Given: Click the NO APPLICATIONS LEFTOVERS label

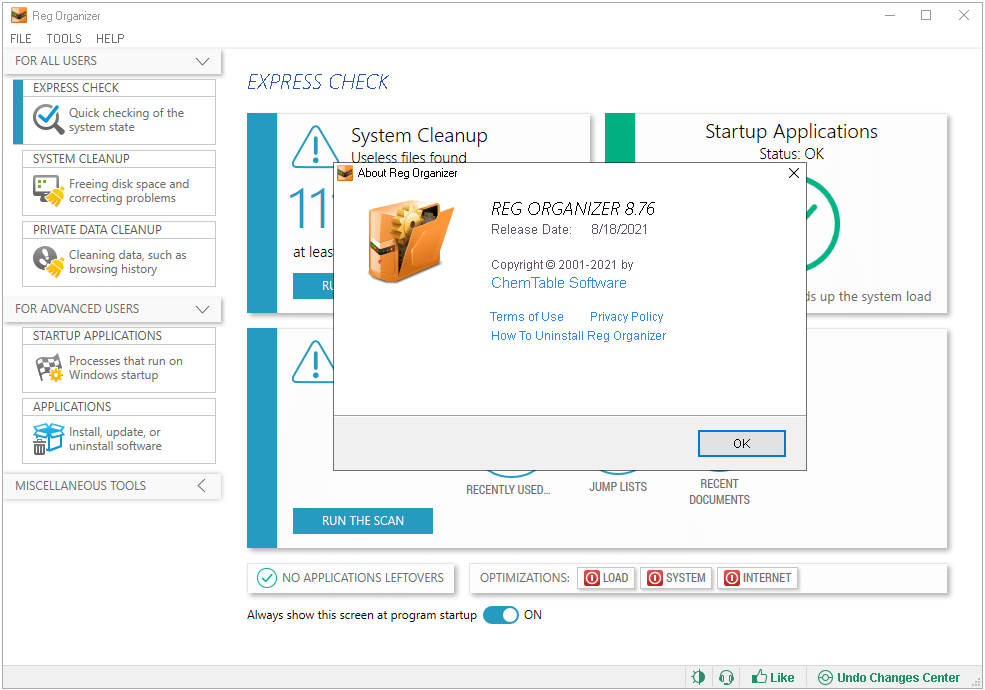Looking at the screenshot, I should coord(362,578).
